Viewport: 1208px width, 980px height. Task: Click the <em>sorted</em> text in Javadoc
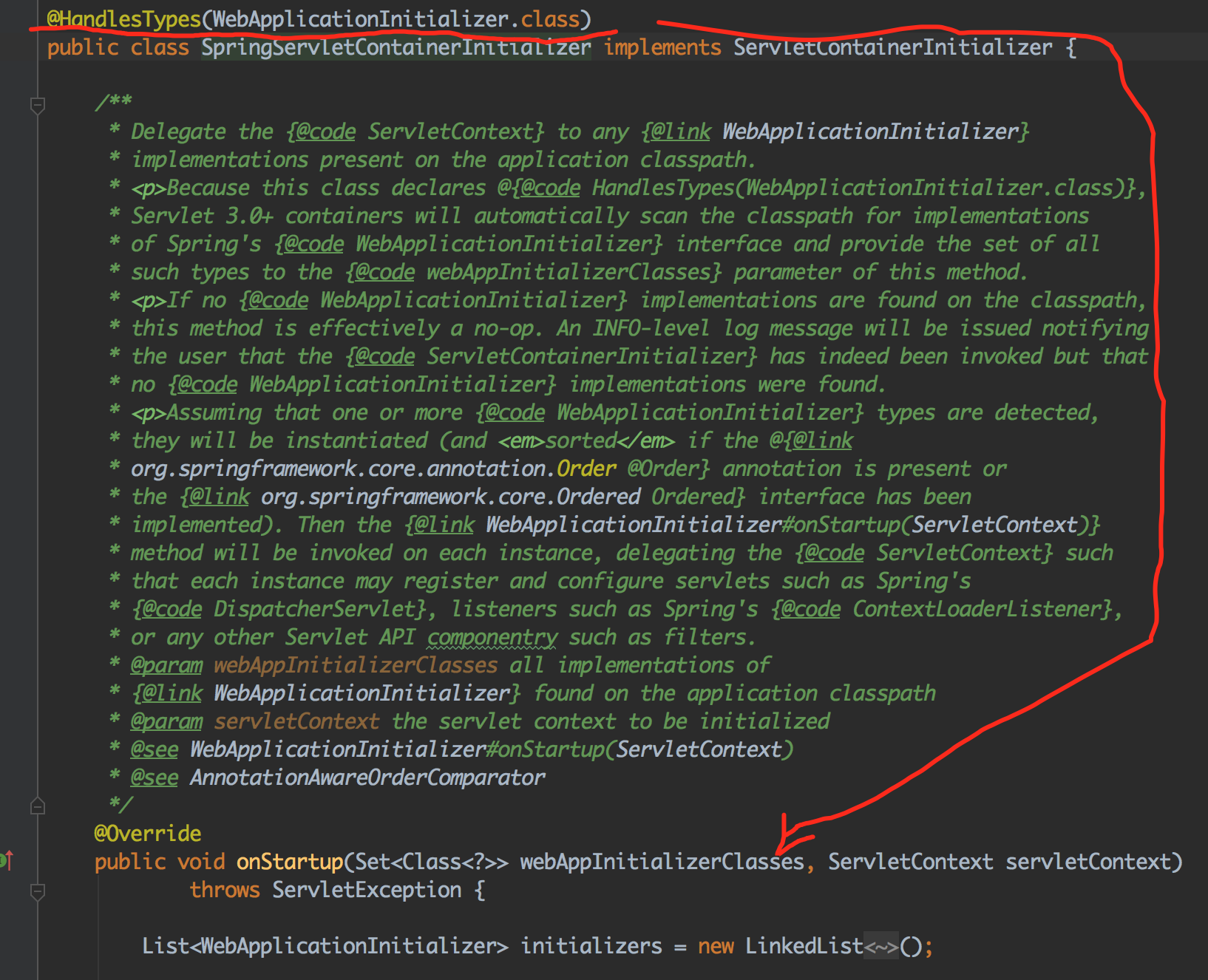tap(586, 440)
